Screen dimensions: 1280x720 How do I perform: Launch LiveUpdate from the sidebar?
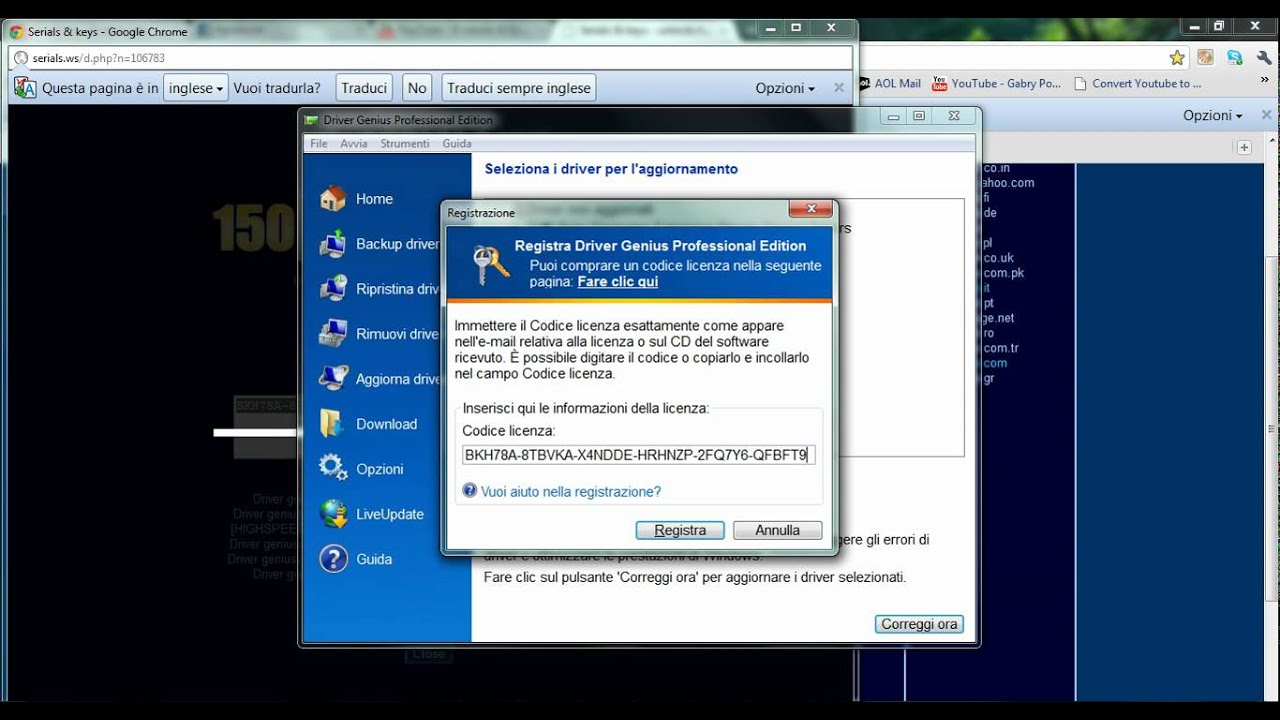[x=372, y=514]
